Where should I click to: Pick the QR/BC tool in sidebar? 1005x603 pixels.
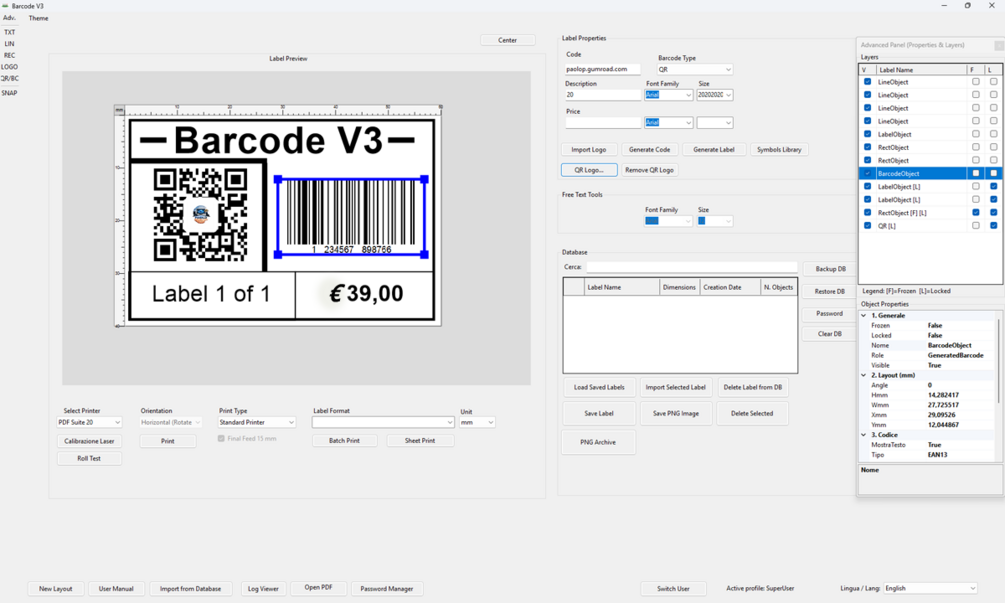[x=10, y=78]
